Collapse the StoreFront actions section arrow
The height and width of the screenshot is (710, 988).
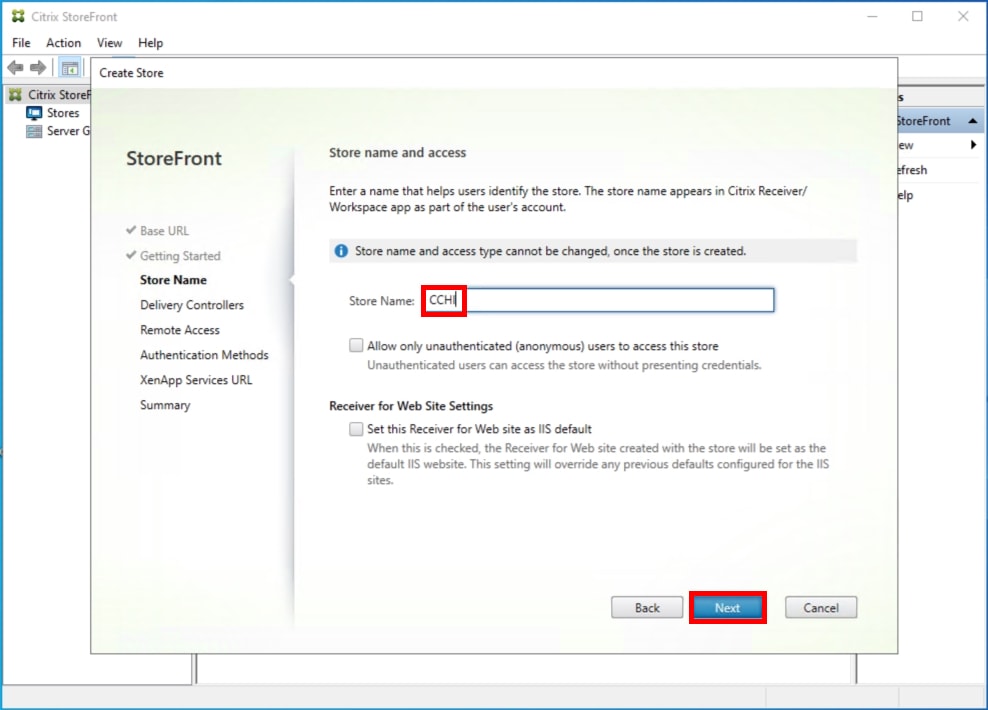pyautogui.click(x=973, y=121)
